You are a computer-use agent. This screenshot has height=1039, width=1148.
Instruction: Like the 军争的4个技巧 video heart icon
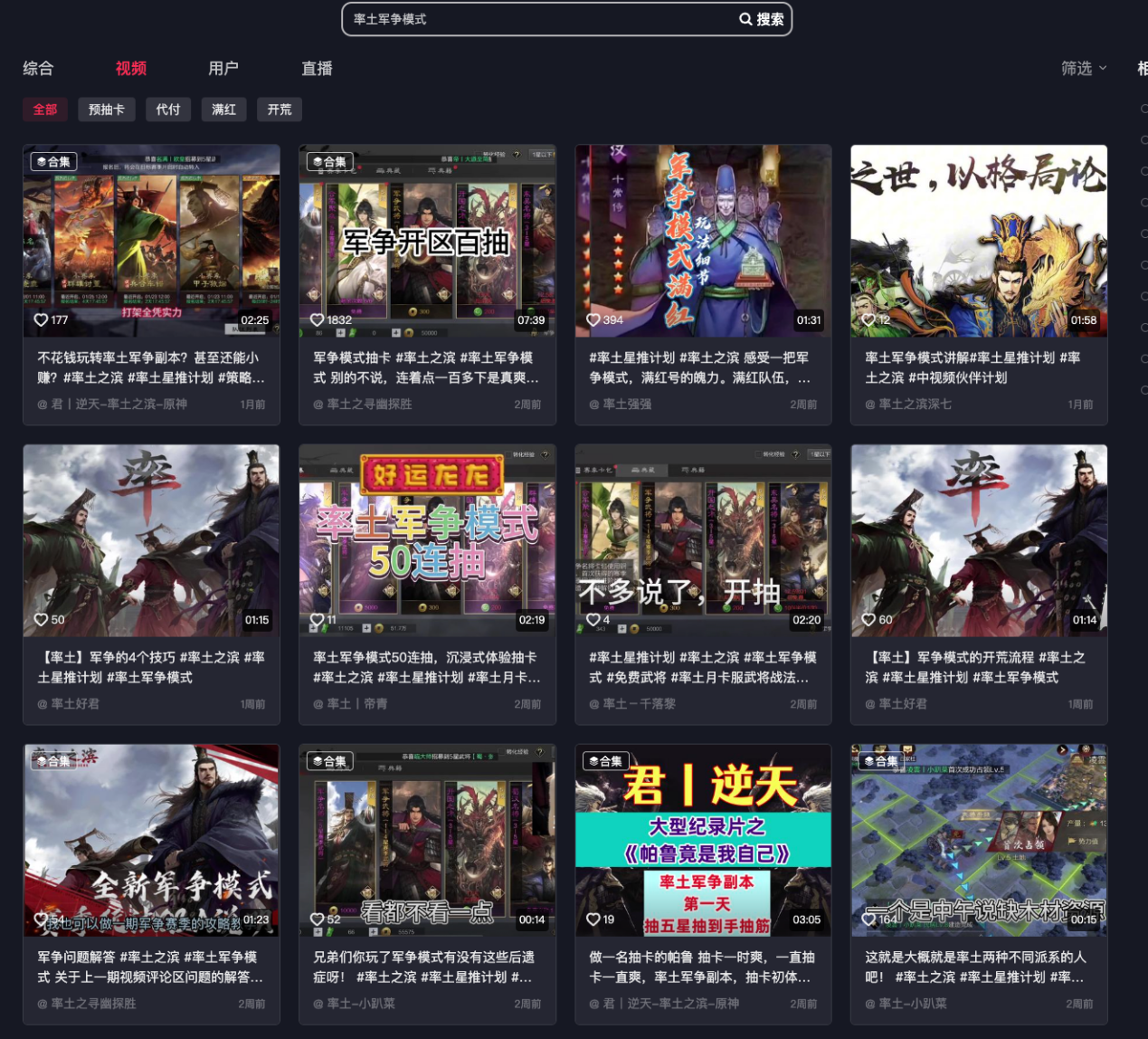click(x=41, y=620)
